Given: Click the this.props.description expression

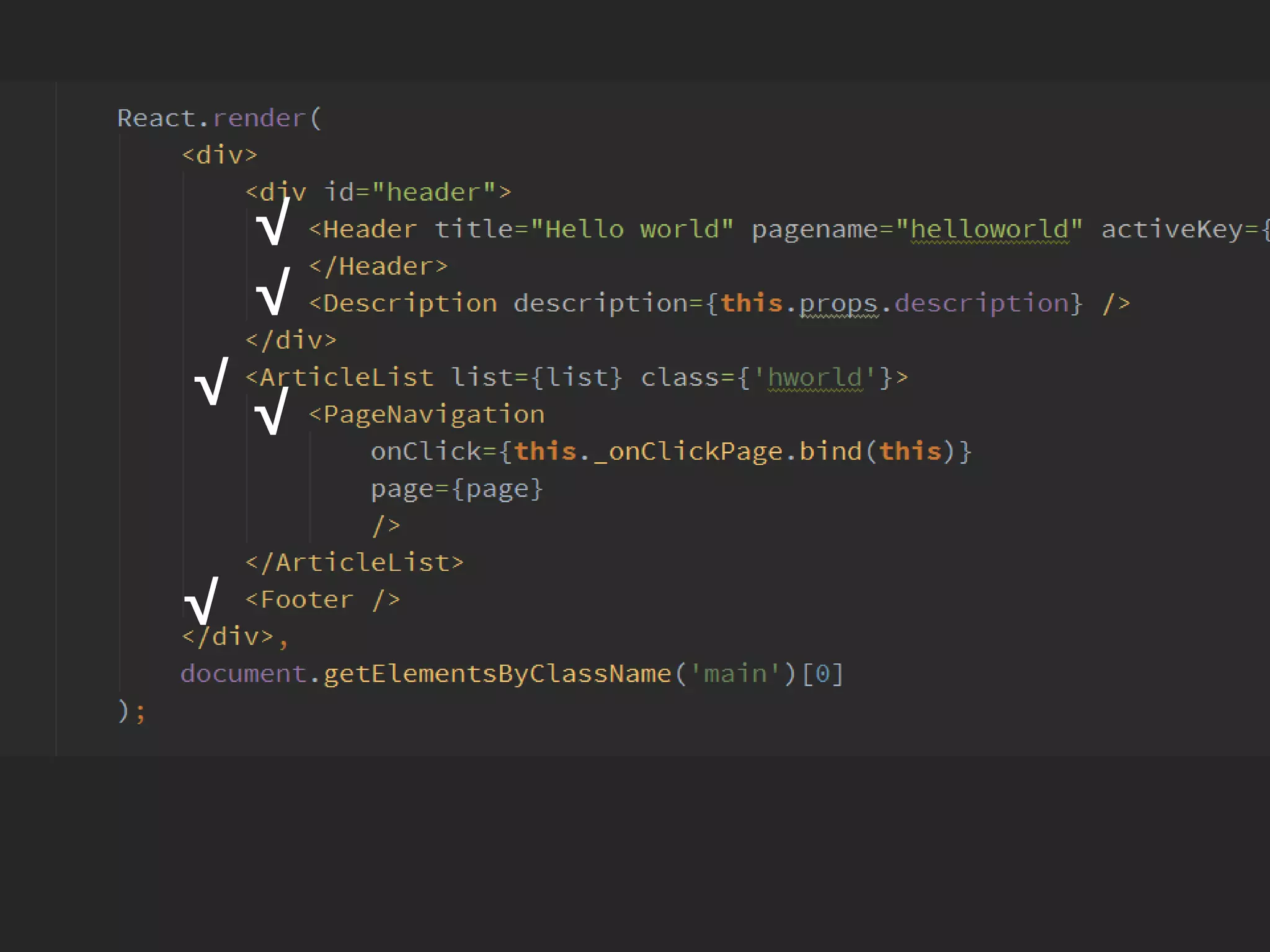Looking at the screenshot, I should [895, 303].
